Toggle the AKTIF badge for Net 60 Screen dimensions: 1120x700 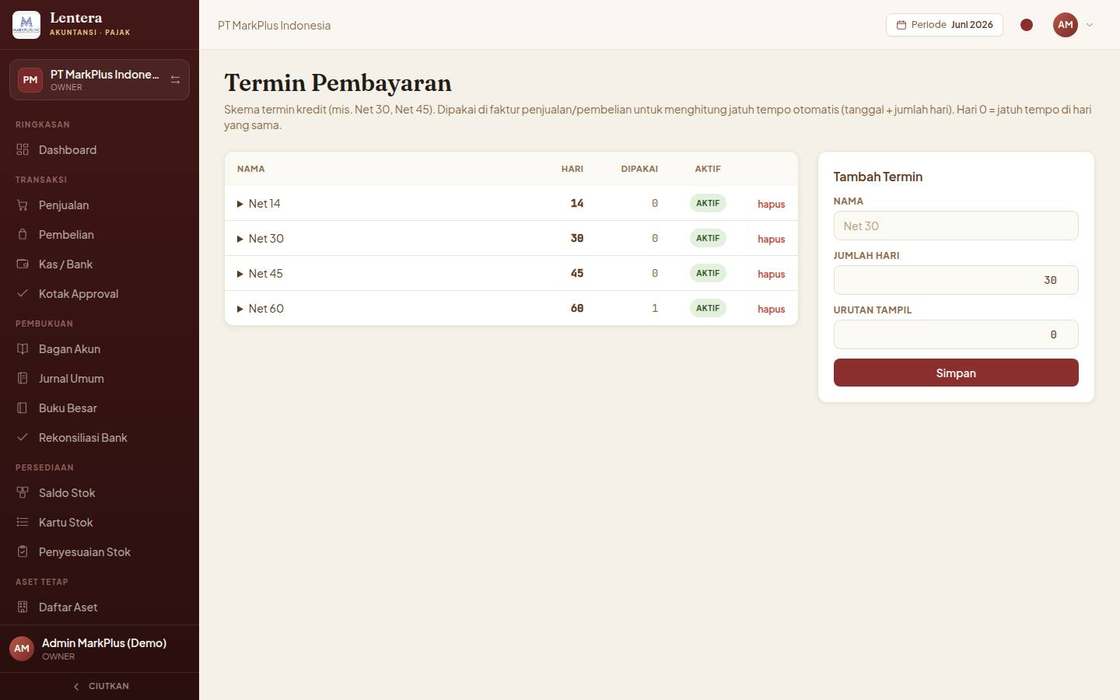[708, 308]
